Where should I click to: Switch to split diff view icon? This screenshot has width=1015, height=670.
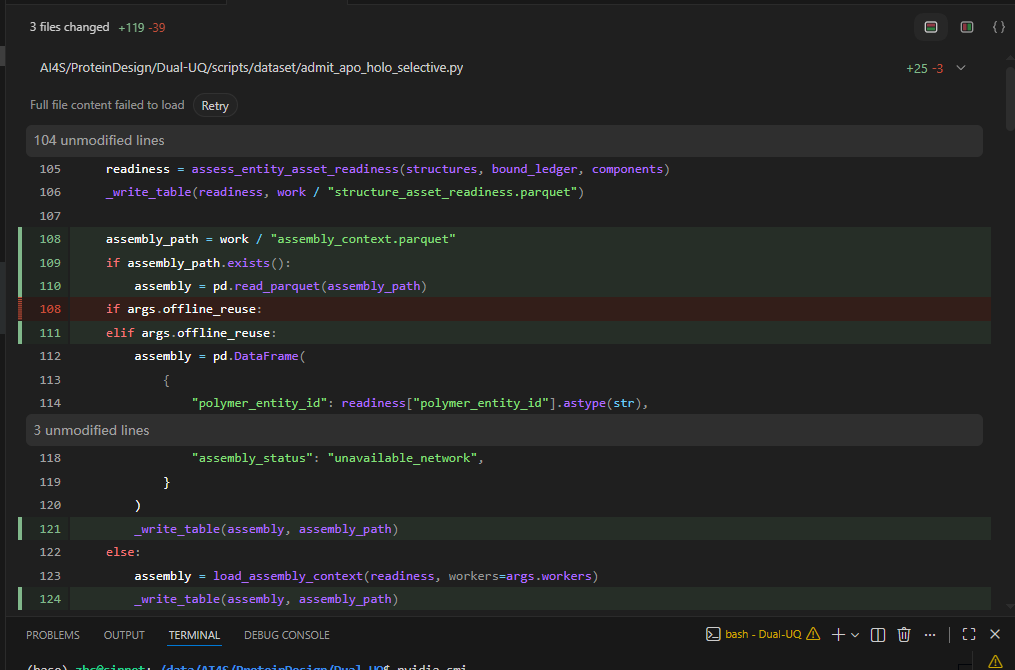(x=966, y=27)
